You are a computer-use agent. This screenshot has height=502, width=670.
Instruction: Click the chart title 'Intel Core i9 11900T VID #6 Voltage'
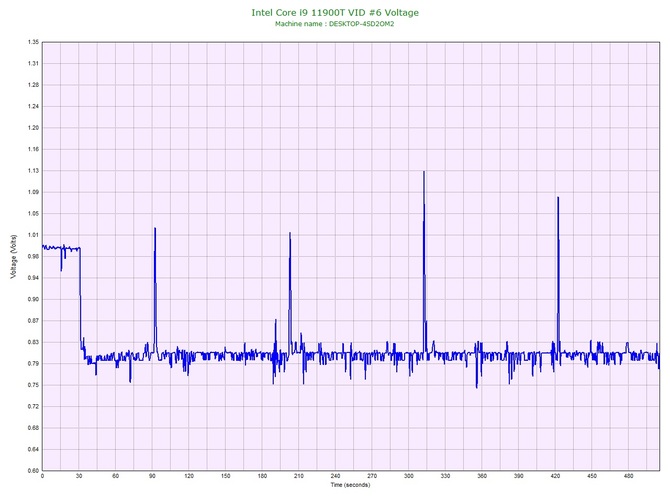click(x=335, y=12)
